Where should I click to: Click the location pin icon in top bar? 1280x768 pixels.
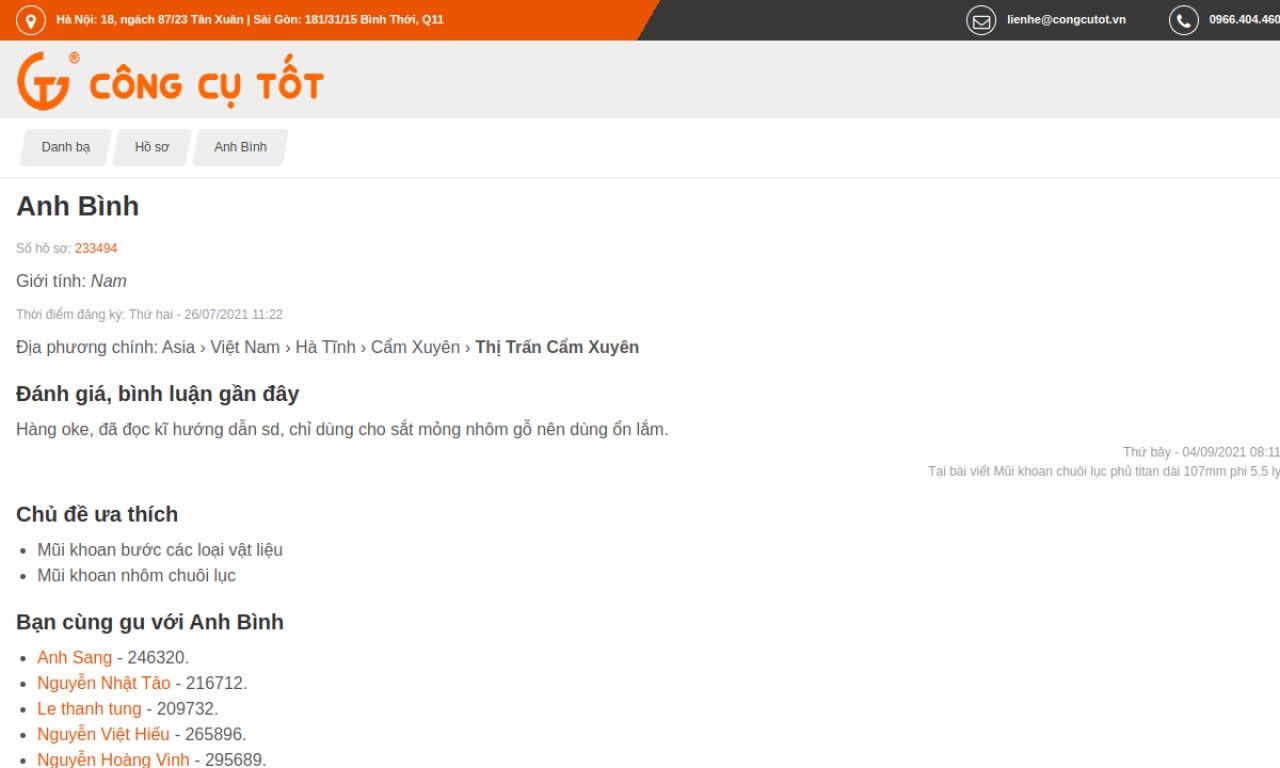31,20
